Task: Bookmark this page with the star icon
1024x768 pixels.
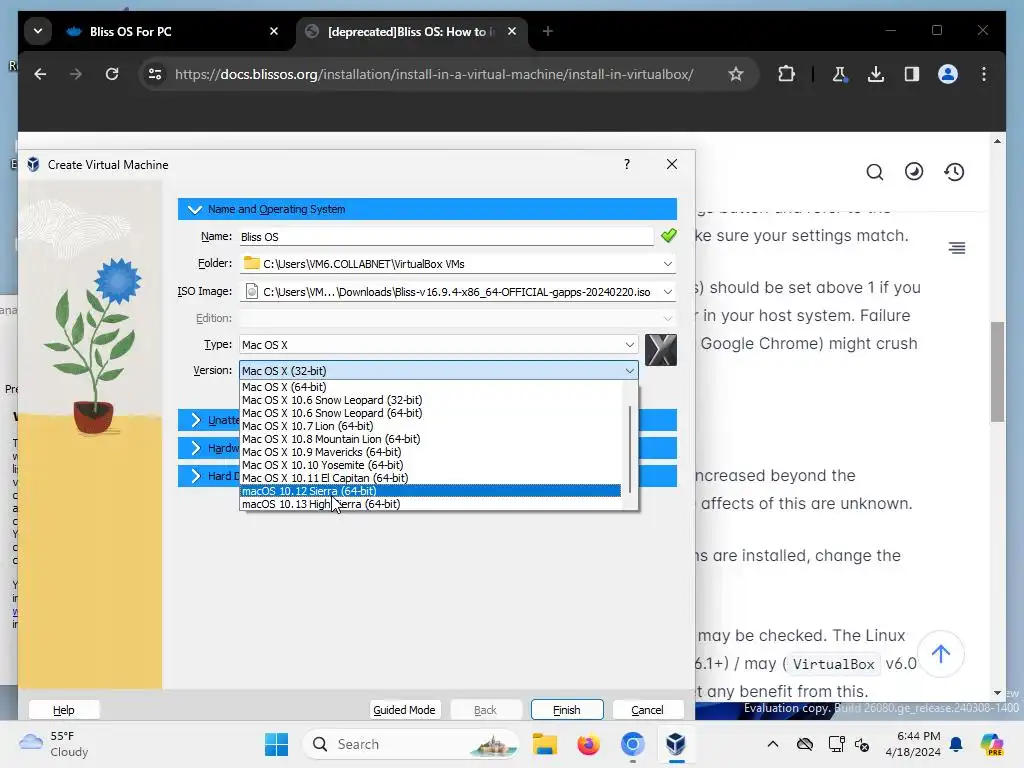Action: (x=736, y=74)
